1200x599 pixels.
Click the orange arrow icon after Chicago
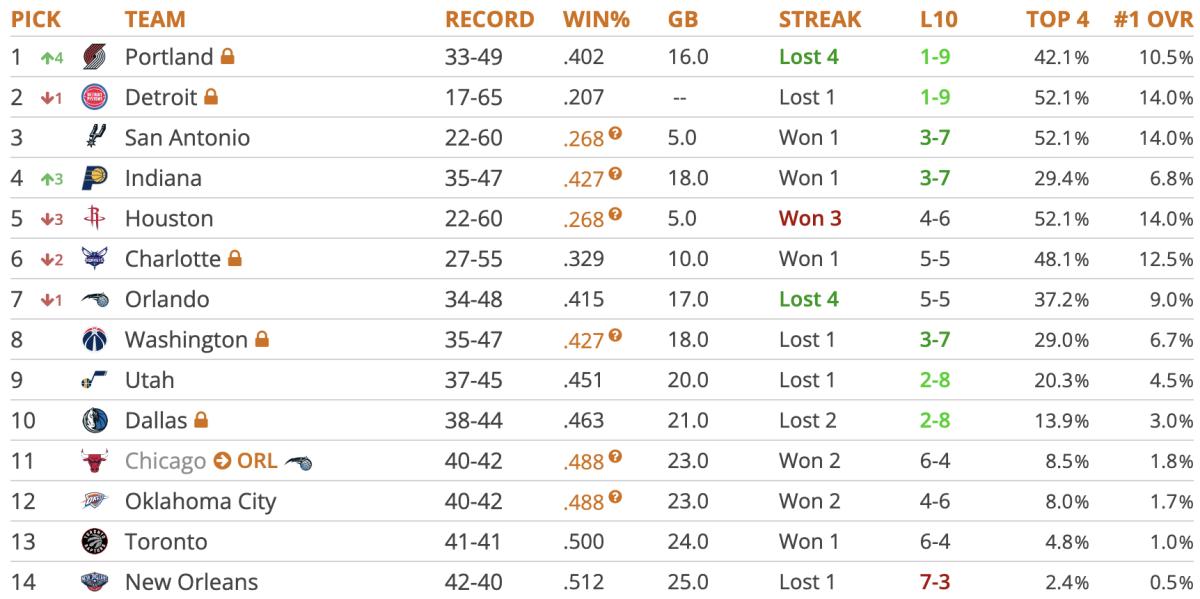[222, 461]
